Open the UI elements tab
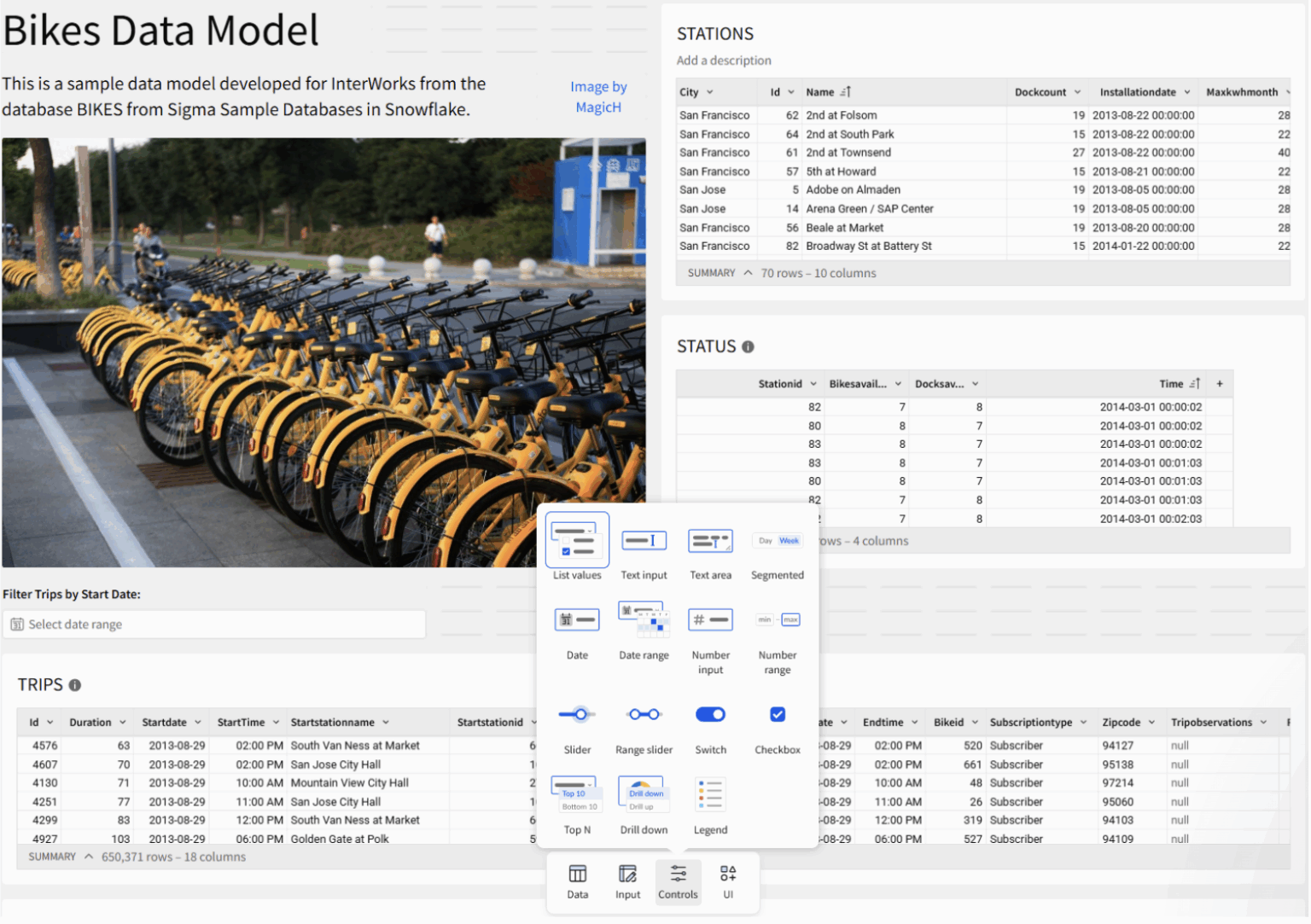The image size is (1311, 924). click(x=727, y=882)
